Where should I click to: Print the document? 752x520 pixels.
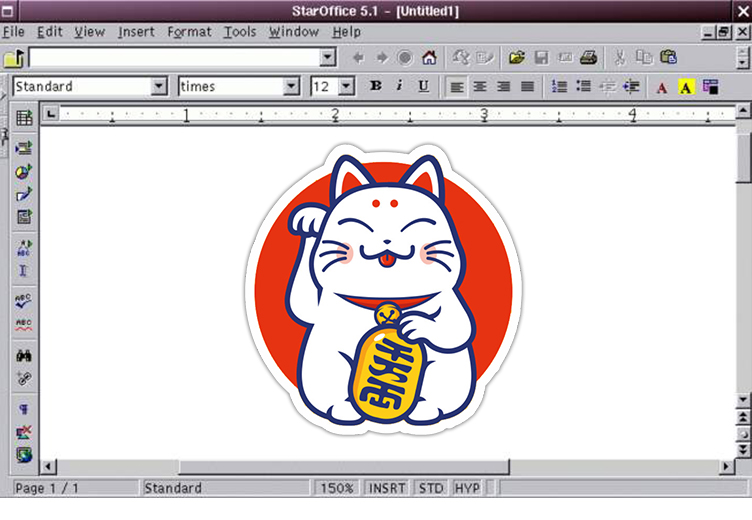coord(588,58)
